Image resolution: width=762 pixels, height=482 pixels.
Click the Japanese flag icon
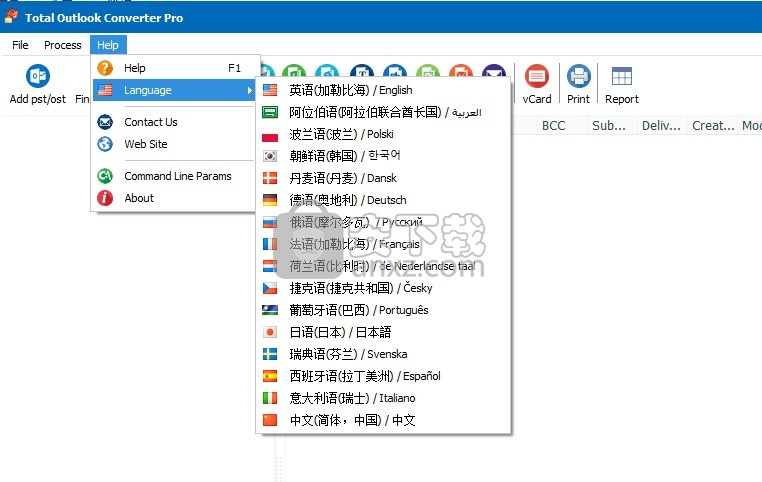270,332
